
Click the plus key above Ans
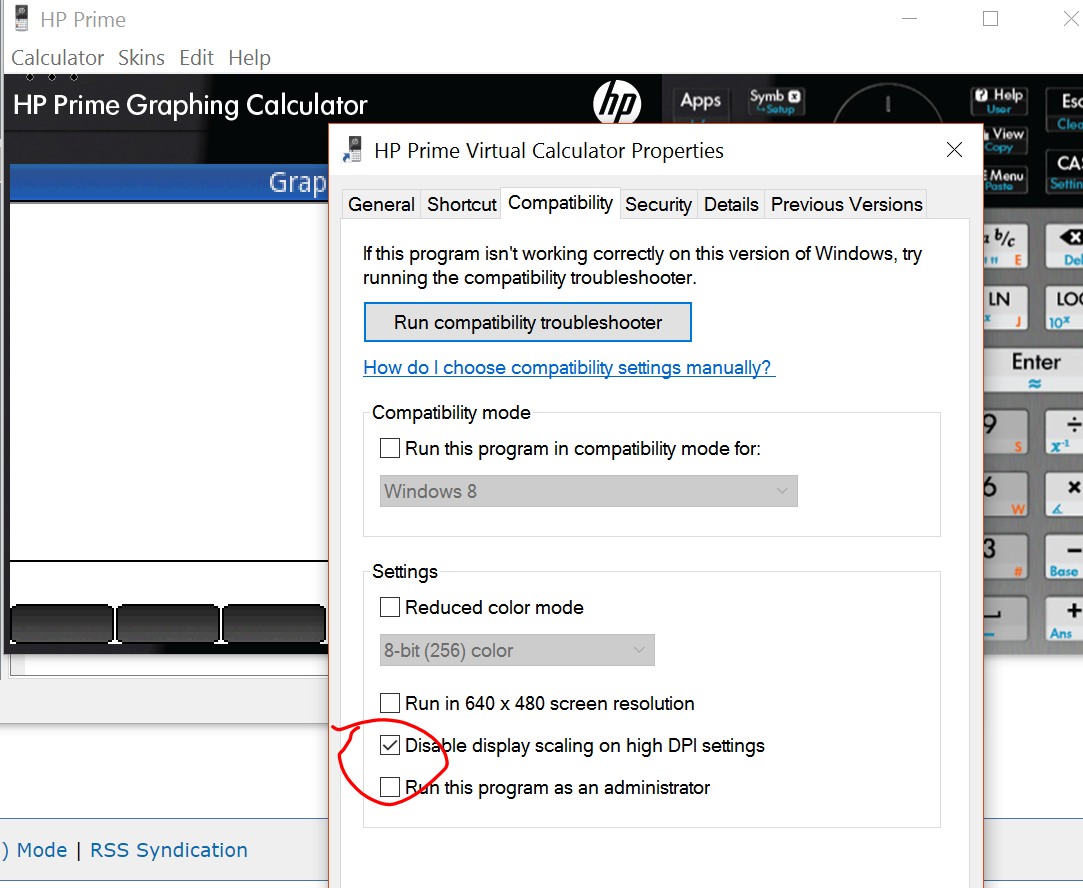tap(1064, 619)
